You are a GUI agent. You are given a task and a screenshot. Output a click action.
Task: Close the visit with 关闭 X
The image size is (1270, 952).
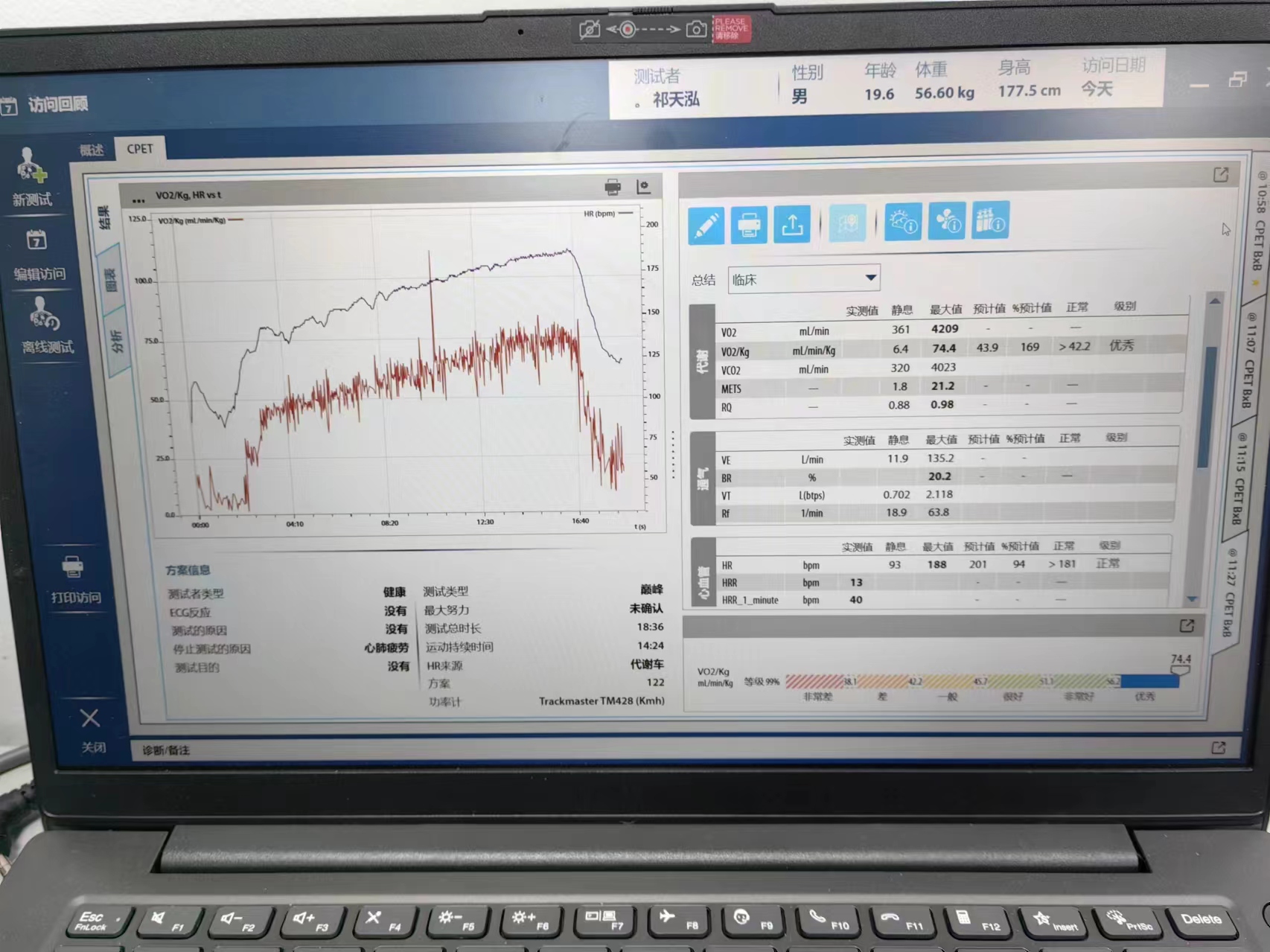(90, 718)
